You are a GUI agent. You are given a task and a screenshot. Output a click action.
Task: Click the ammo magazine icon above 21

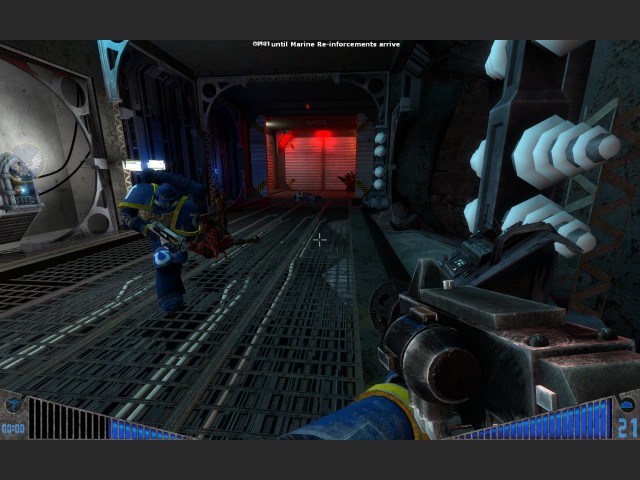627,405
